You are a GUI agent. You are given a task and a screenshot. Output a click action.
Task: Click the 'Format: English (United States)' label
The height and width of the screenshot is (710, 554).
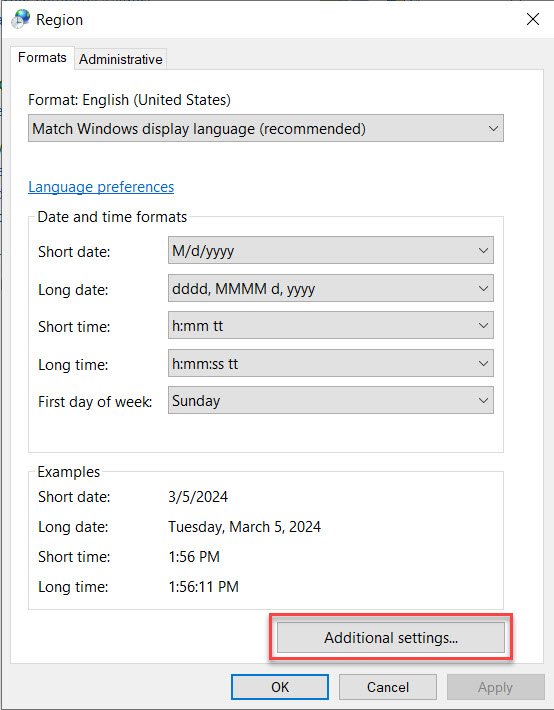[x=129, y=100]
